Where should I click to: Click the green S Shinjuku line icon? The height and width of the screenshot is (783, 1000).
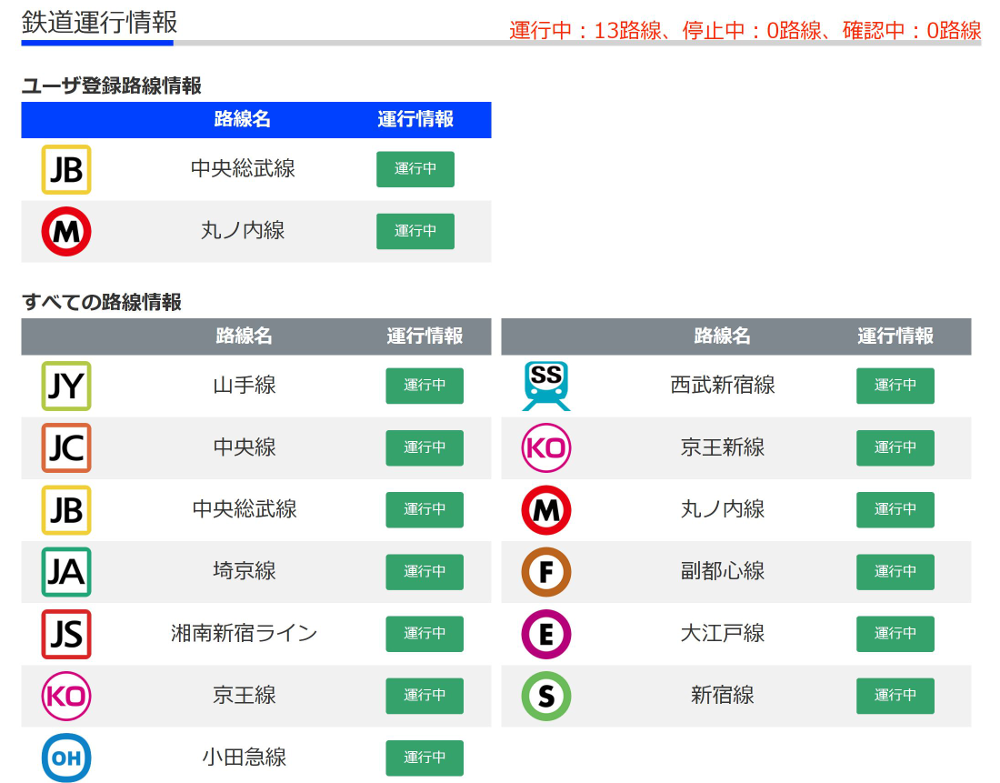547,696
